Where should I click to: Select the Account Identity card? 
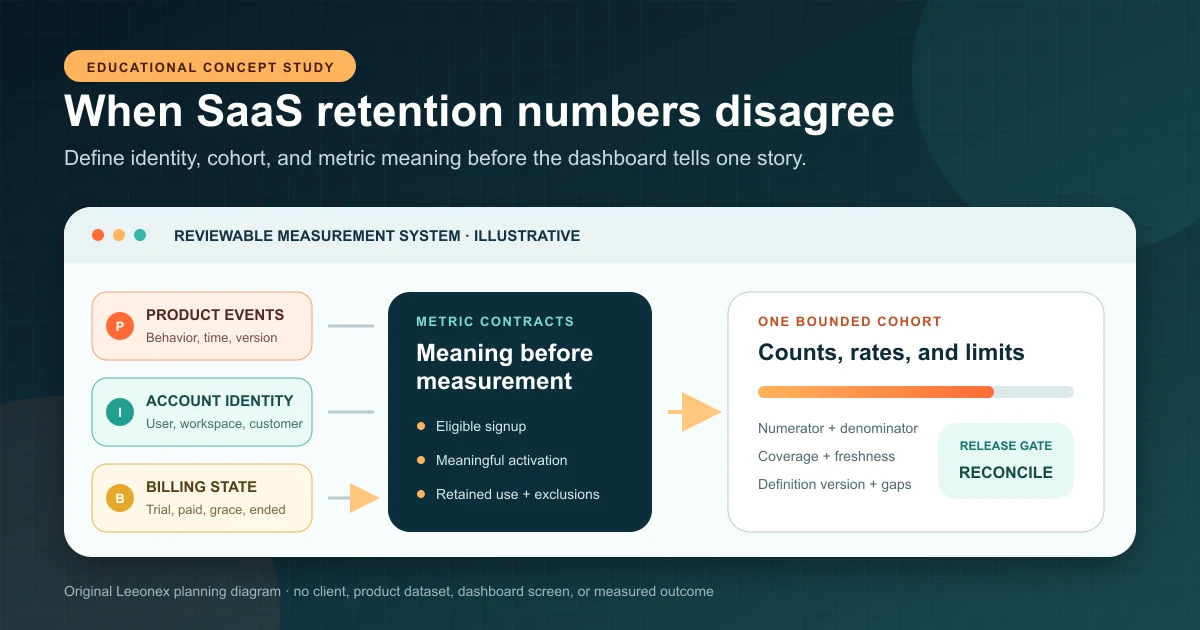coord(202,412)
